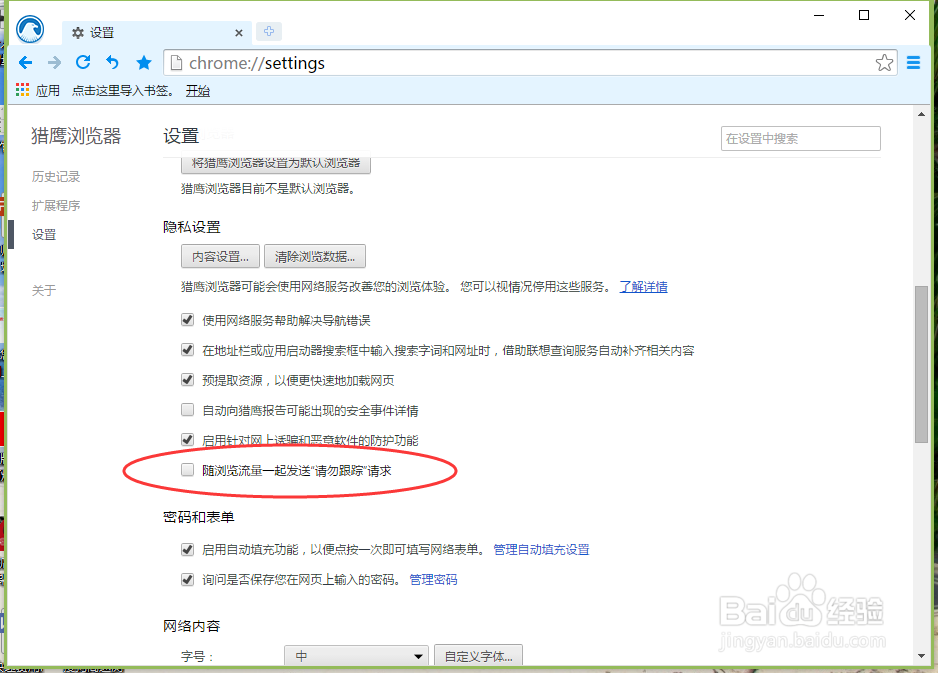This screenshot has width=938, height=673.
Task: Toggle 启用自动填充功能 checkbox
Action: coord(187,549)
